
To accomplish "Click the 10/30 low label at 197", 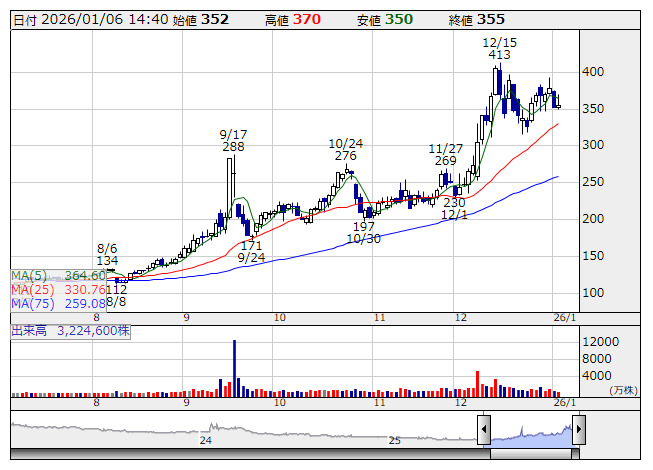I will [363, 233].
